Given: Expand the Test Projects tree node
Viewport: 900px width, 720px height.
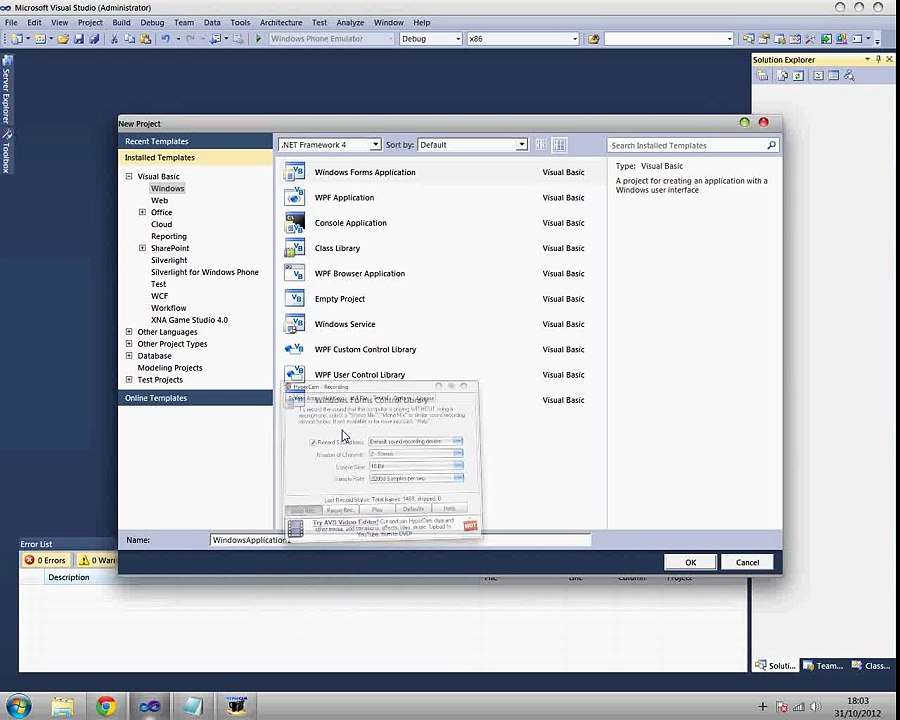Looking at the screenshot, I should point(129,380).
